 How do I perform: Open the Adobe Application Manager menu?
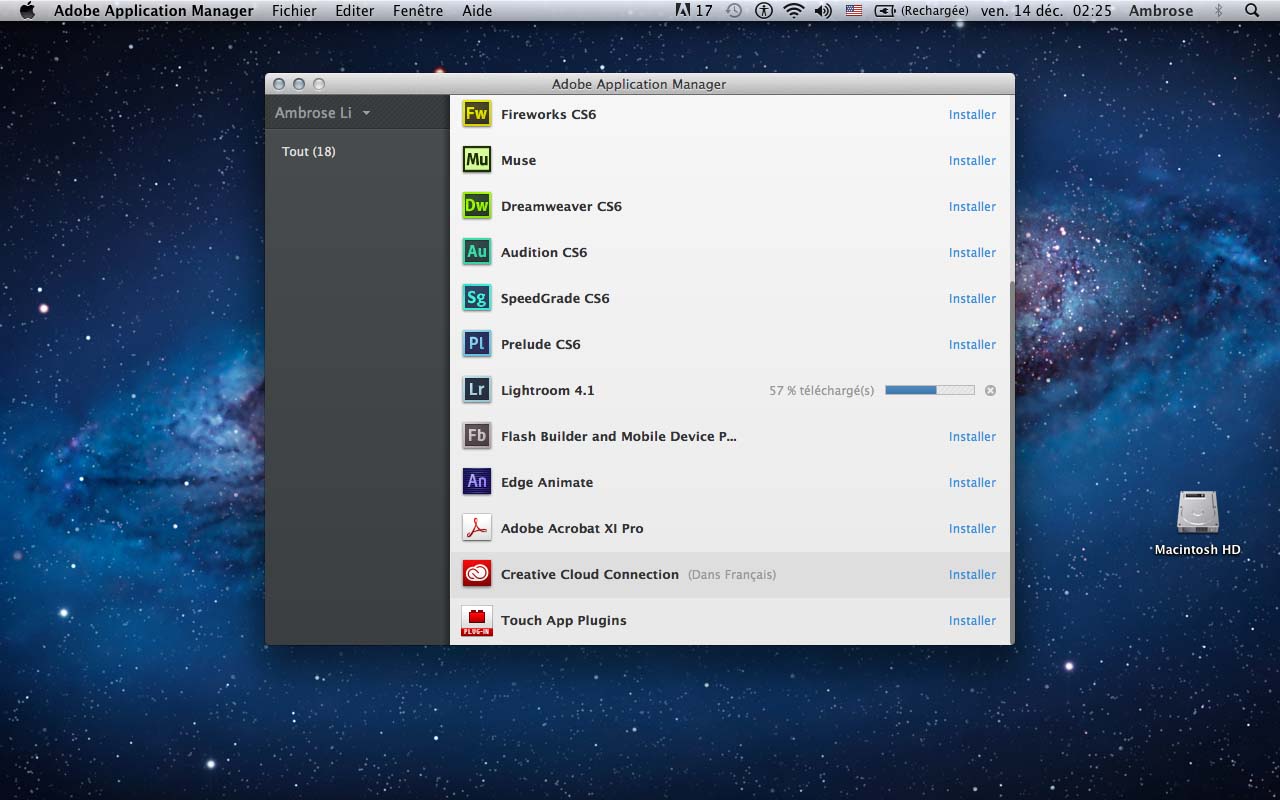[x=154, y=11]
